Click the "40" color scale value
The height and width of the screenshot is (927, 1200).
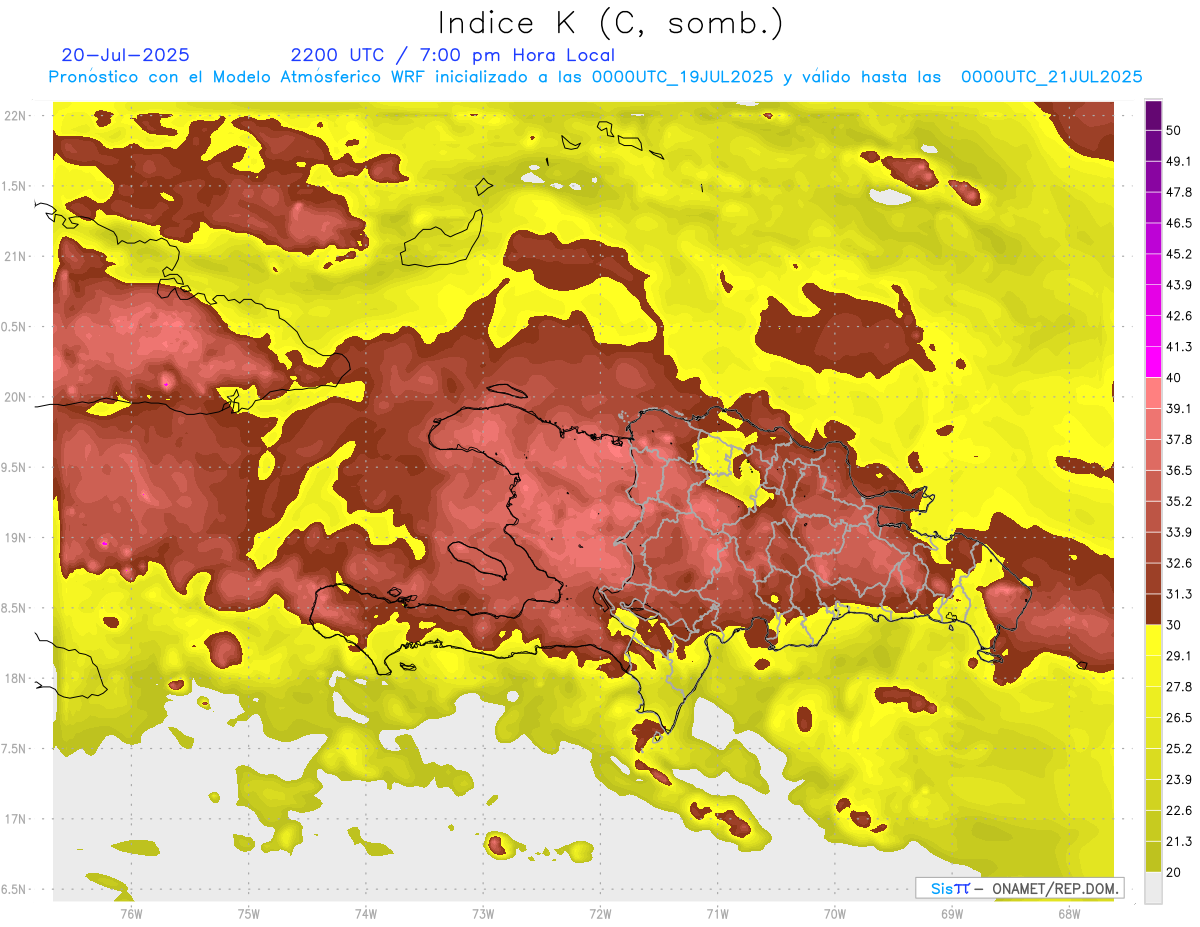pos(1175,378)
